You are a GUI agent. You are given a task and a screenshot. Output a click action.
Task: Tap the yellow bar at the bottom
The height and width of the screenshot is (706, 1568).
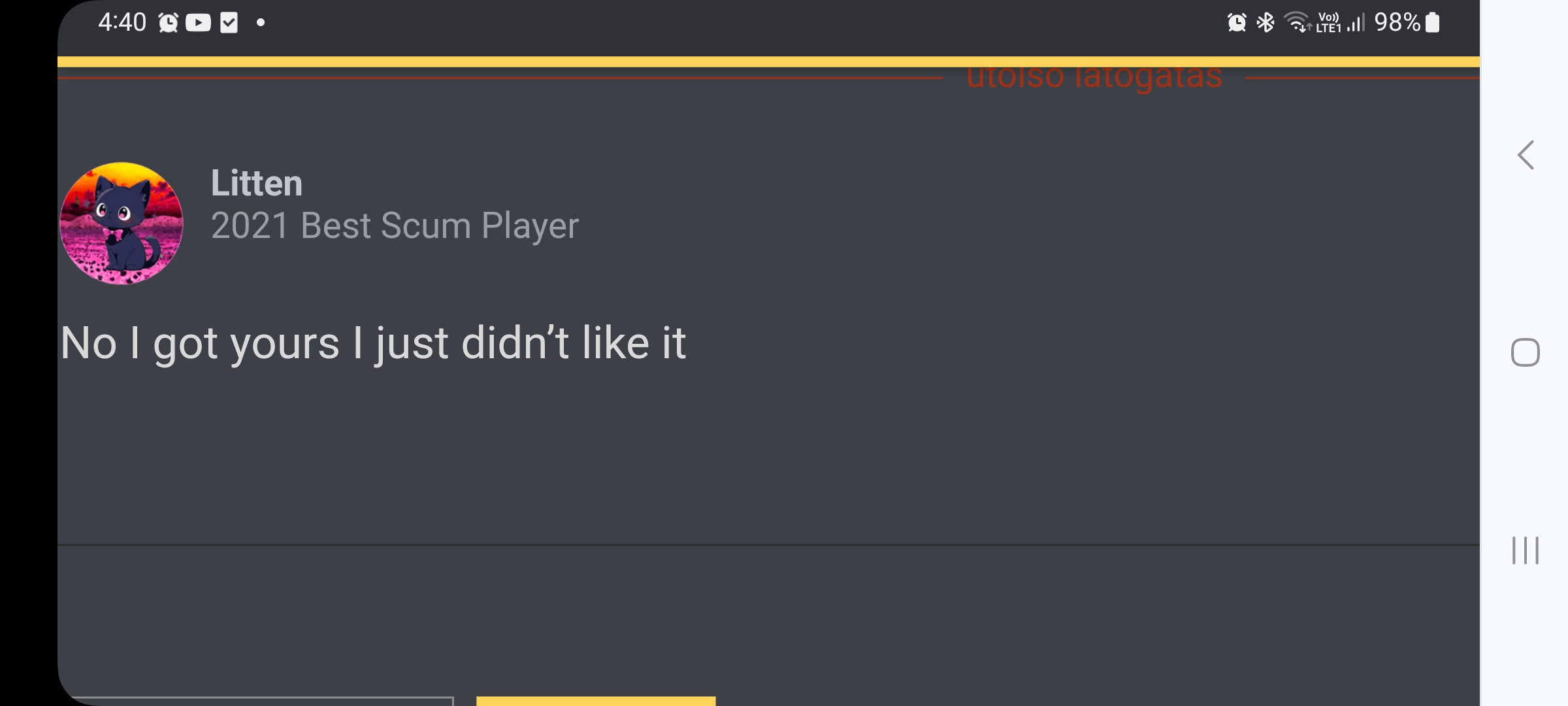click(x=596, y=701)
